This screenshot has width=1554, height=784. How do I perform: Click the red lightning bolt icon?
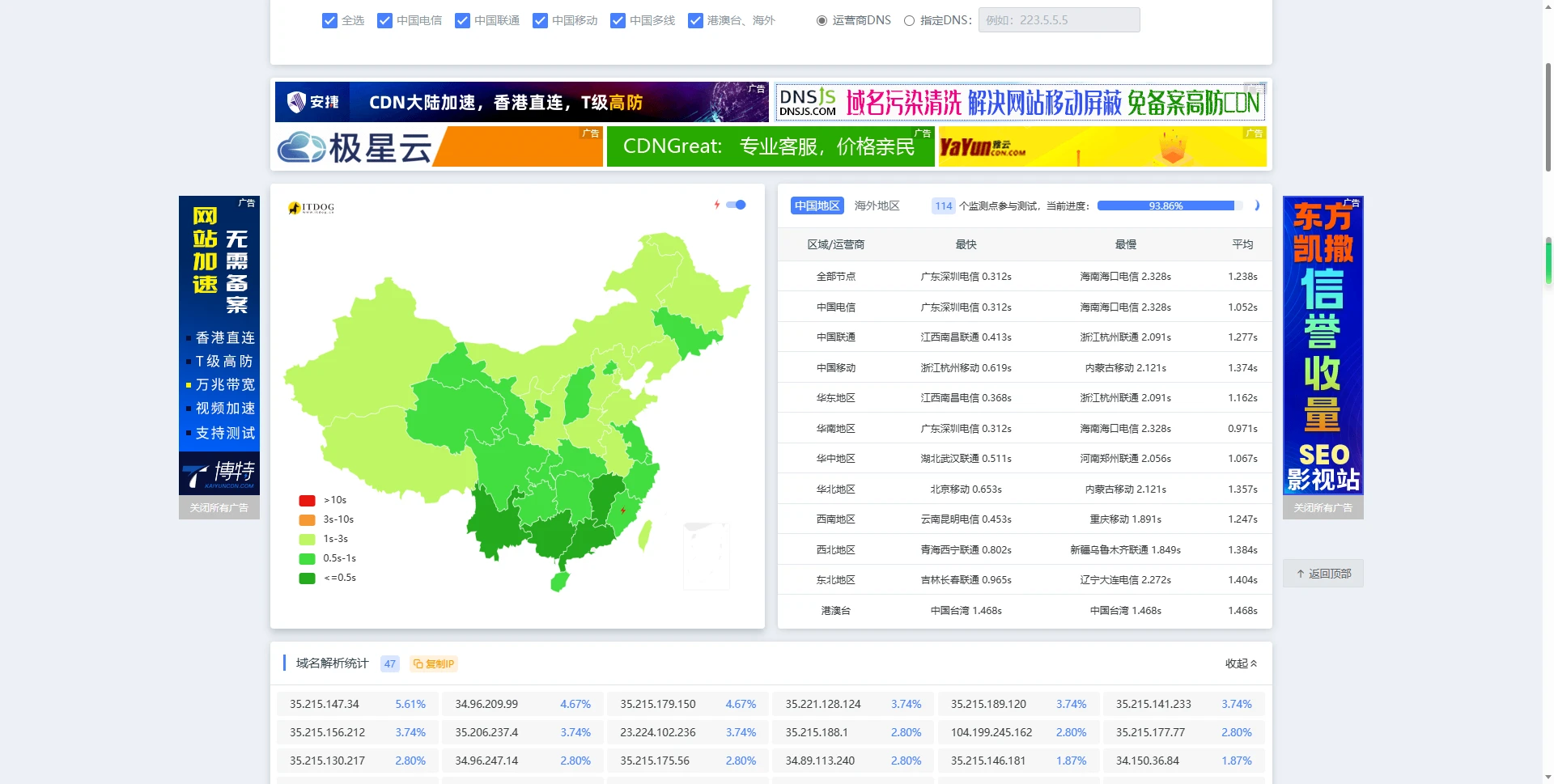coord(716,205)
